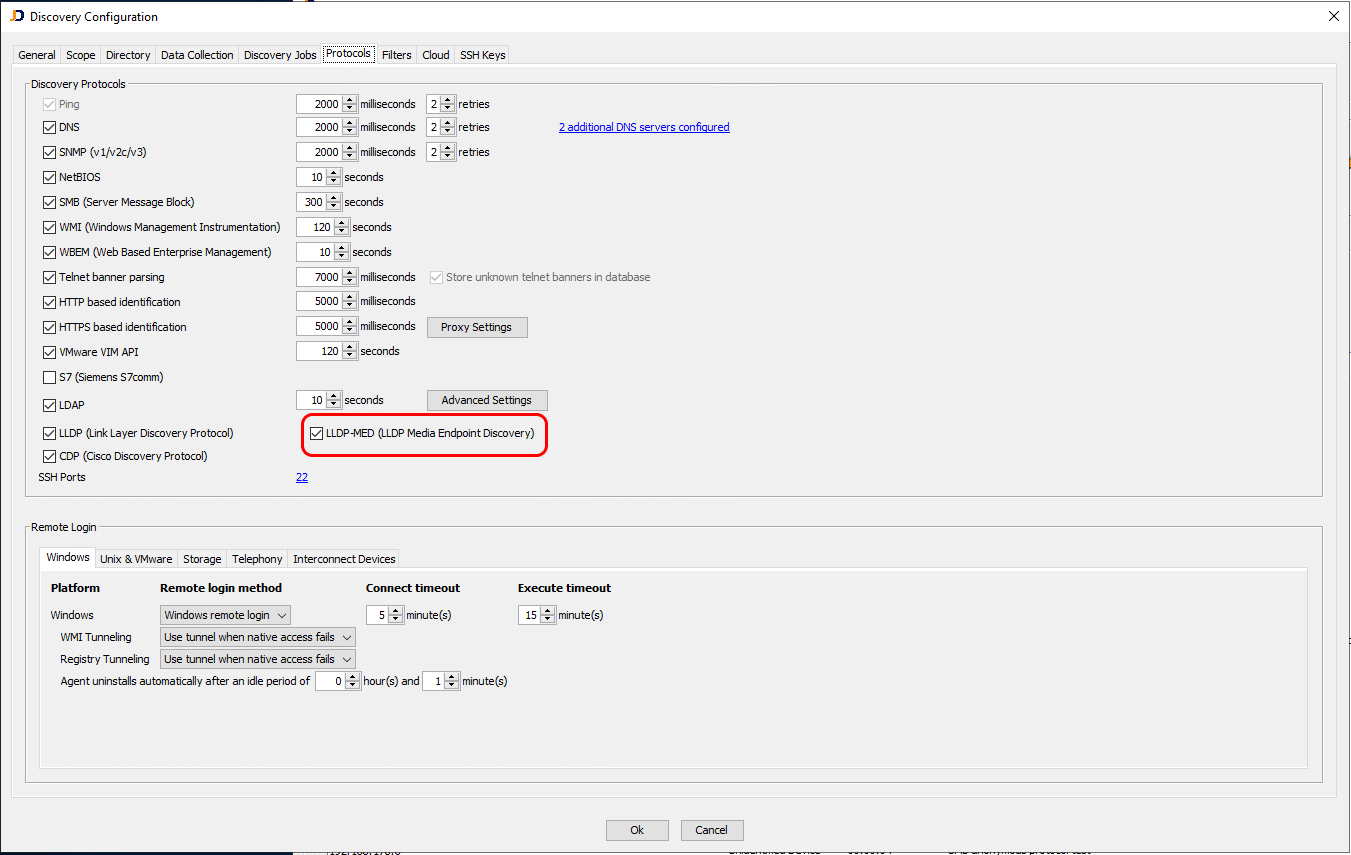Increase SMB timeout with stepper up arrow
1351x855 pixels.
(332, 198)
